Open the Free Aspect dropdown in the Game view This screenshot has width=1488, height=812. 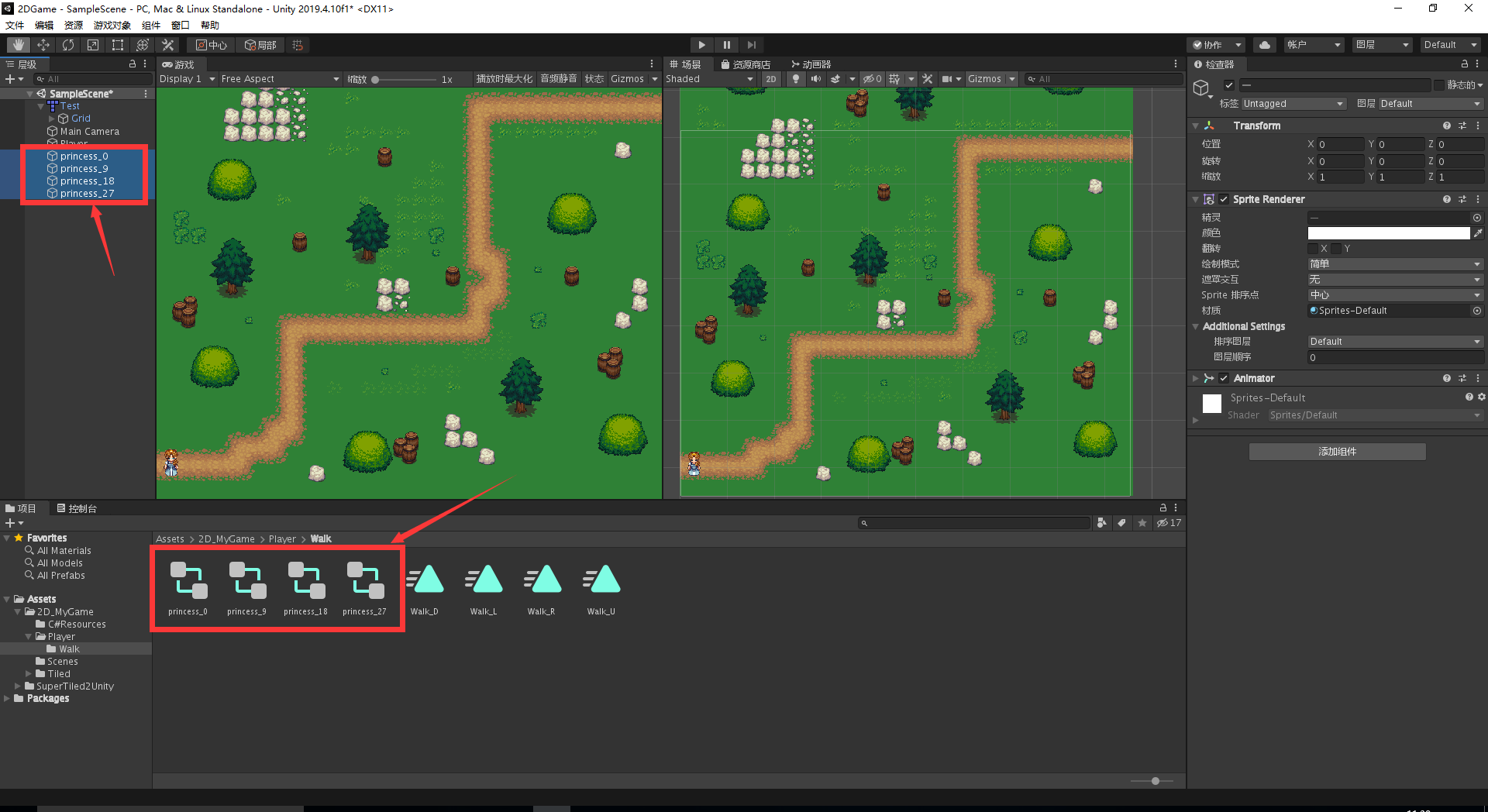[x=279, y=78]
